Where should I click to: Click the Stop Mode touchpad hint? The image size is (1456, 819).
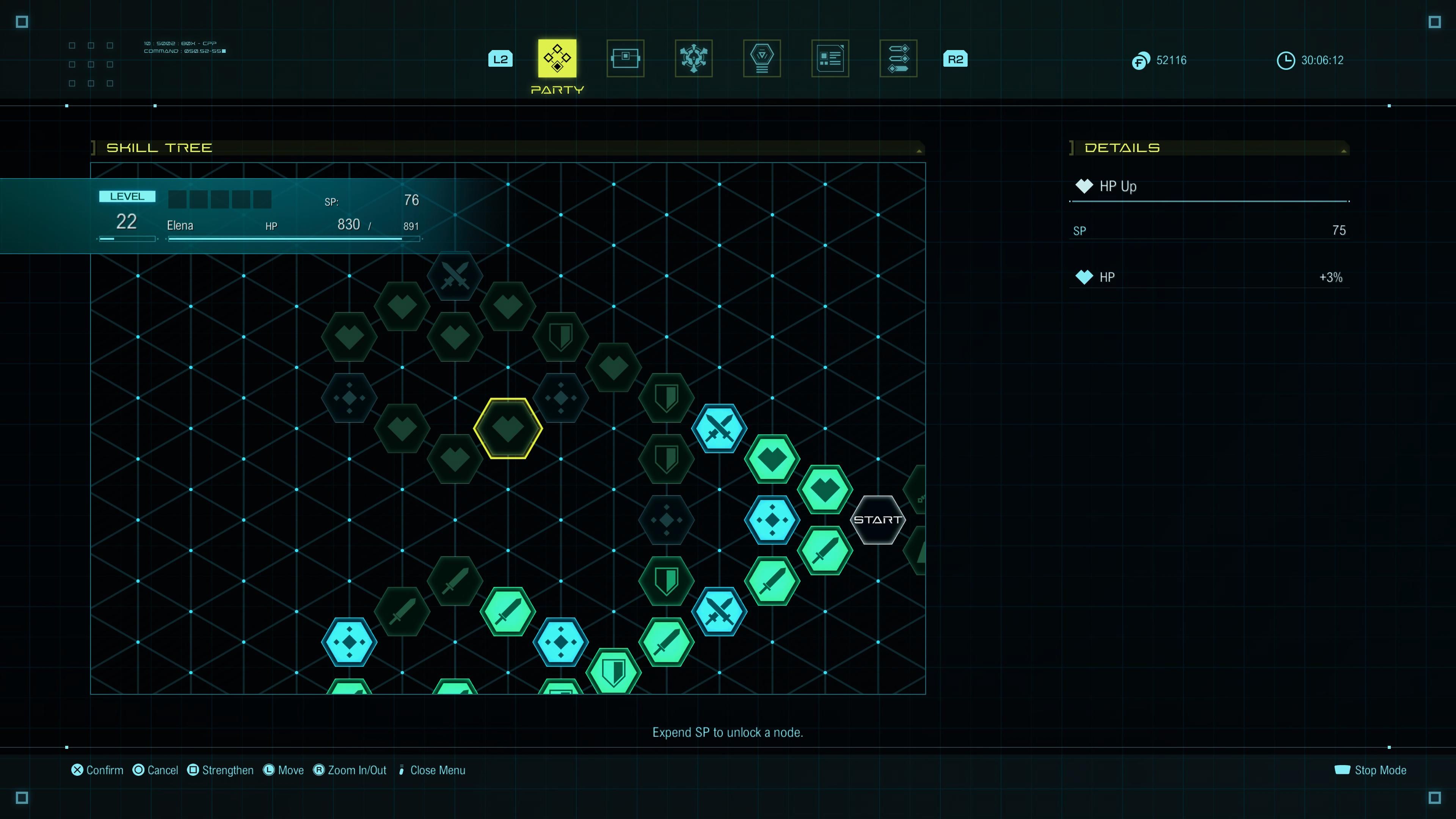coord(1370,770)
